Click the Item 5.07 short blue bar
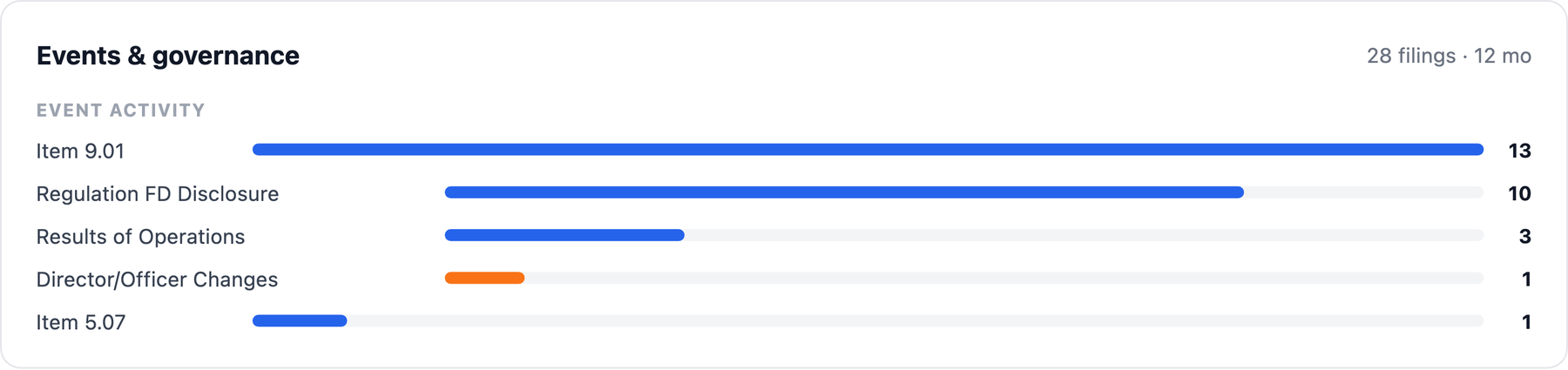Image resolution: width=1568 pixels, height=370 pixels. click(300, 320)
